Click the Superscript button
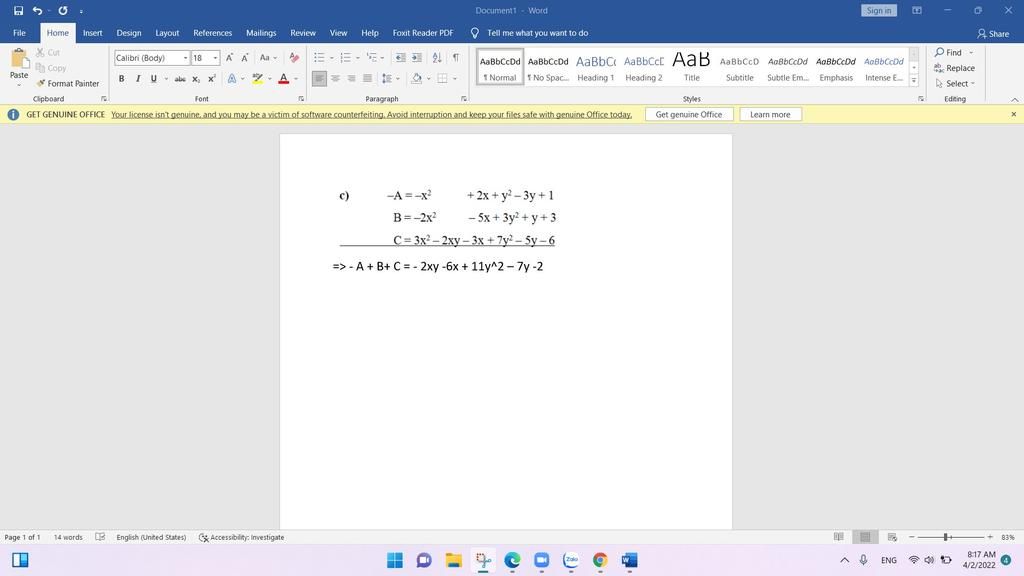Viewport: 1024px width, 576px height. (212, 79)
